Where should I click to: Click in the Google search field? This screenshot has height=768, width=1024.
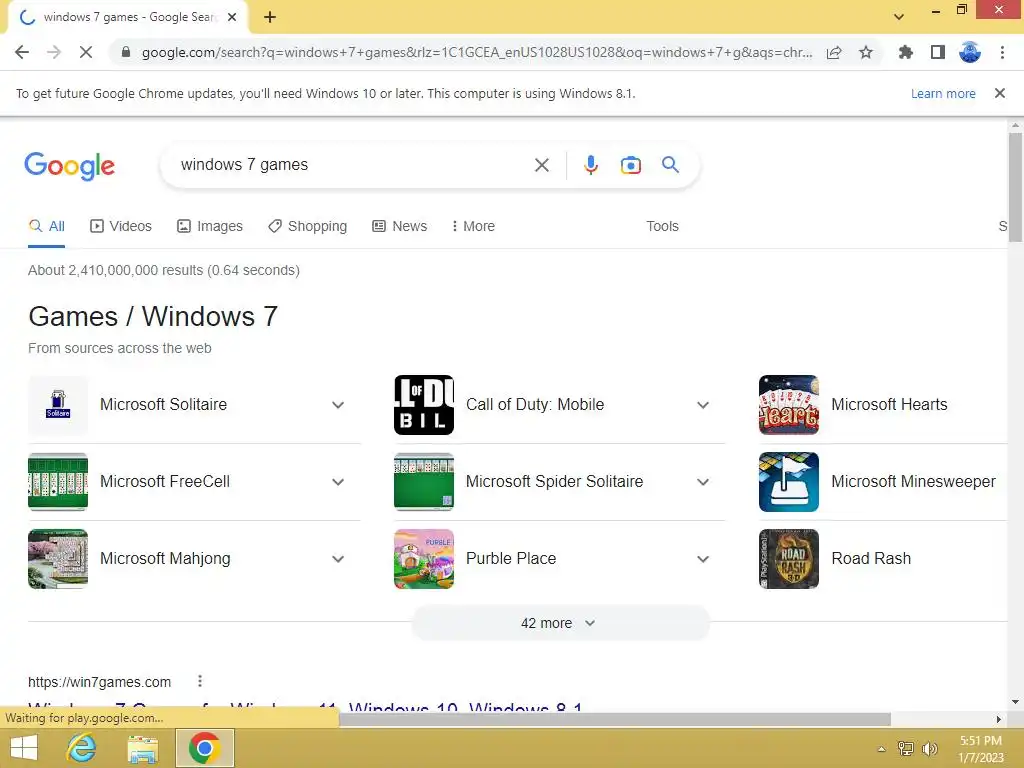[353, 165]
